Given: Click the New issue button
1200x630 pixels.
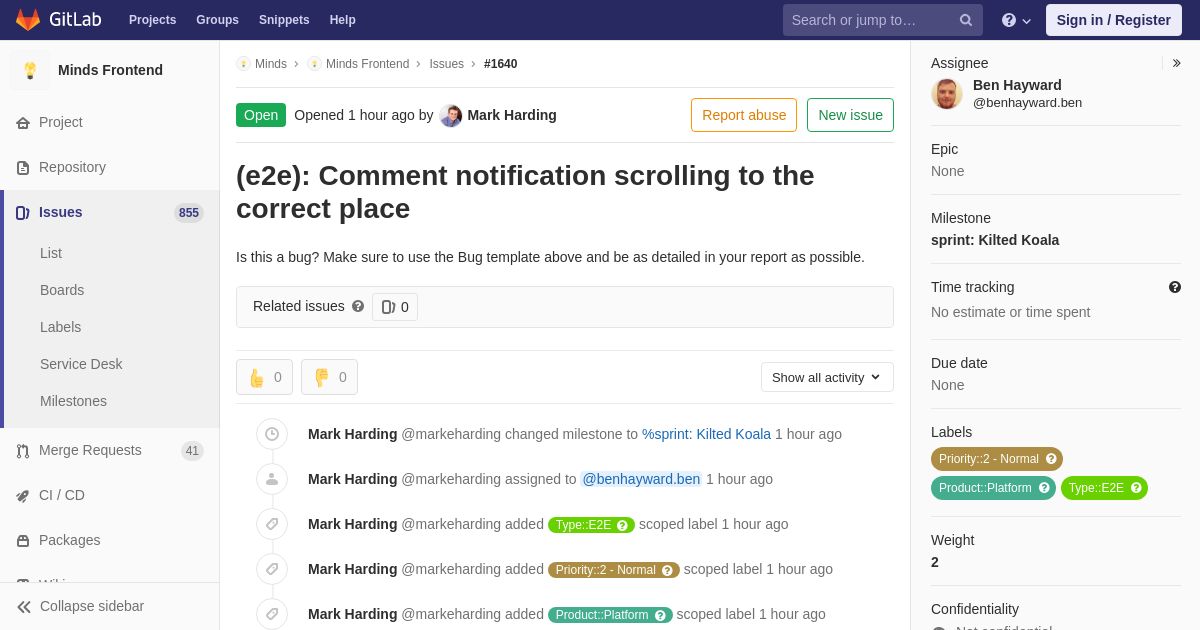Looking at the screenshot, I should 850,115.
